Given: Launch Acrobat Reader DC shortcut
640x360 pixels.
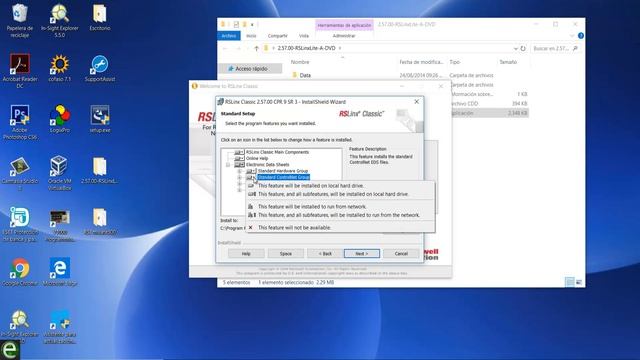Looking at the screenshot, I should click(x=20, y=71).
